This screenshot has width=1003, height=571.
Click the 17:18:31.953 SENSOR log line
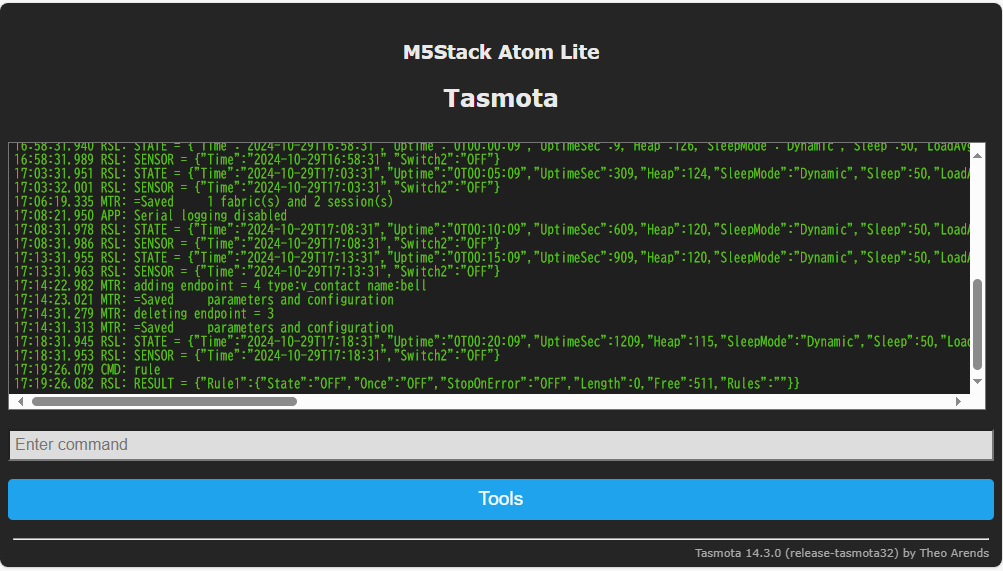(257, 356)
